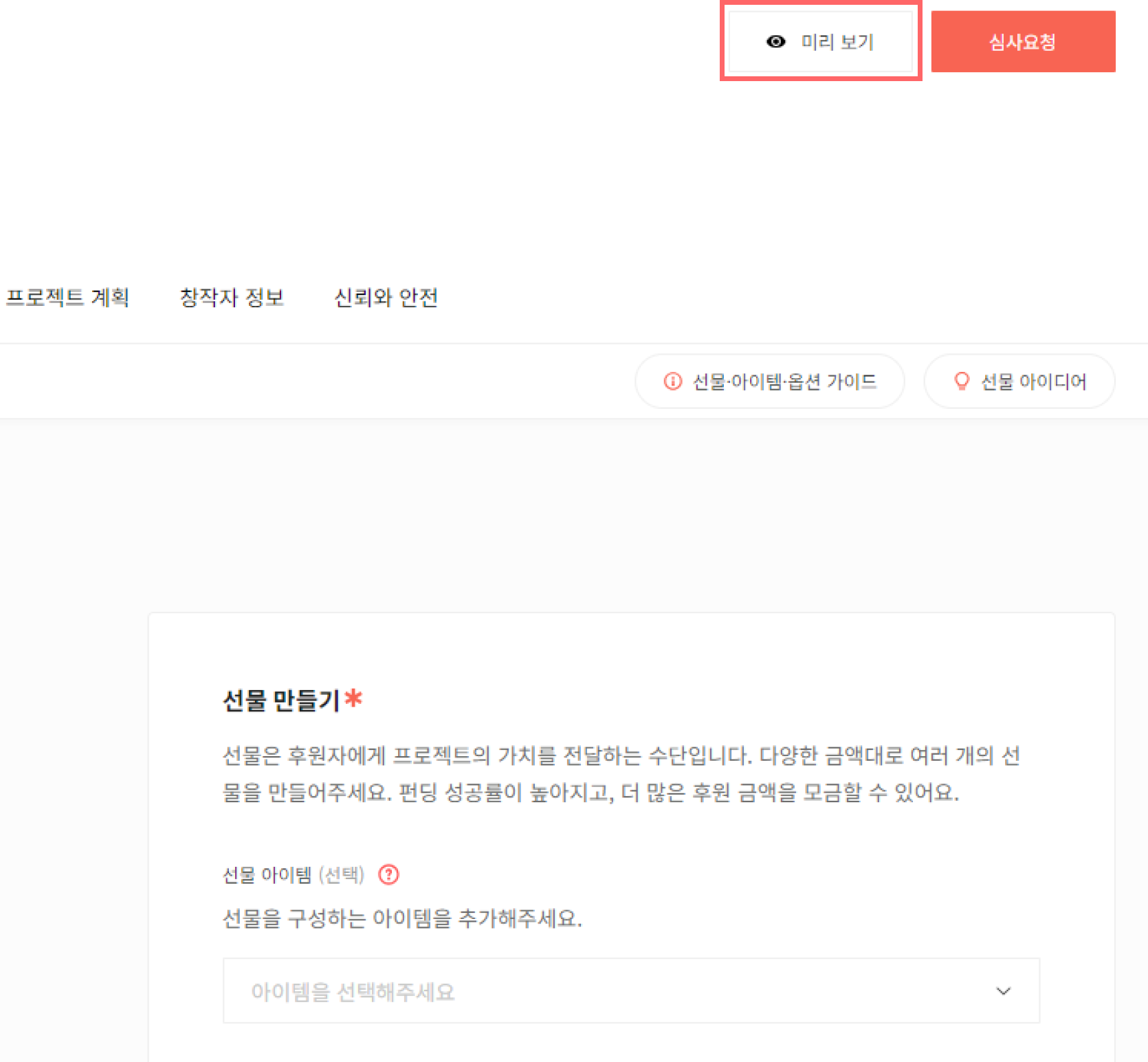The width and height of the screenshot is (1148, 1062).
Task: Expand the 아이템을 선택해주세요 dropdown
Action: 631,991
